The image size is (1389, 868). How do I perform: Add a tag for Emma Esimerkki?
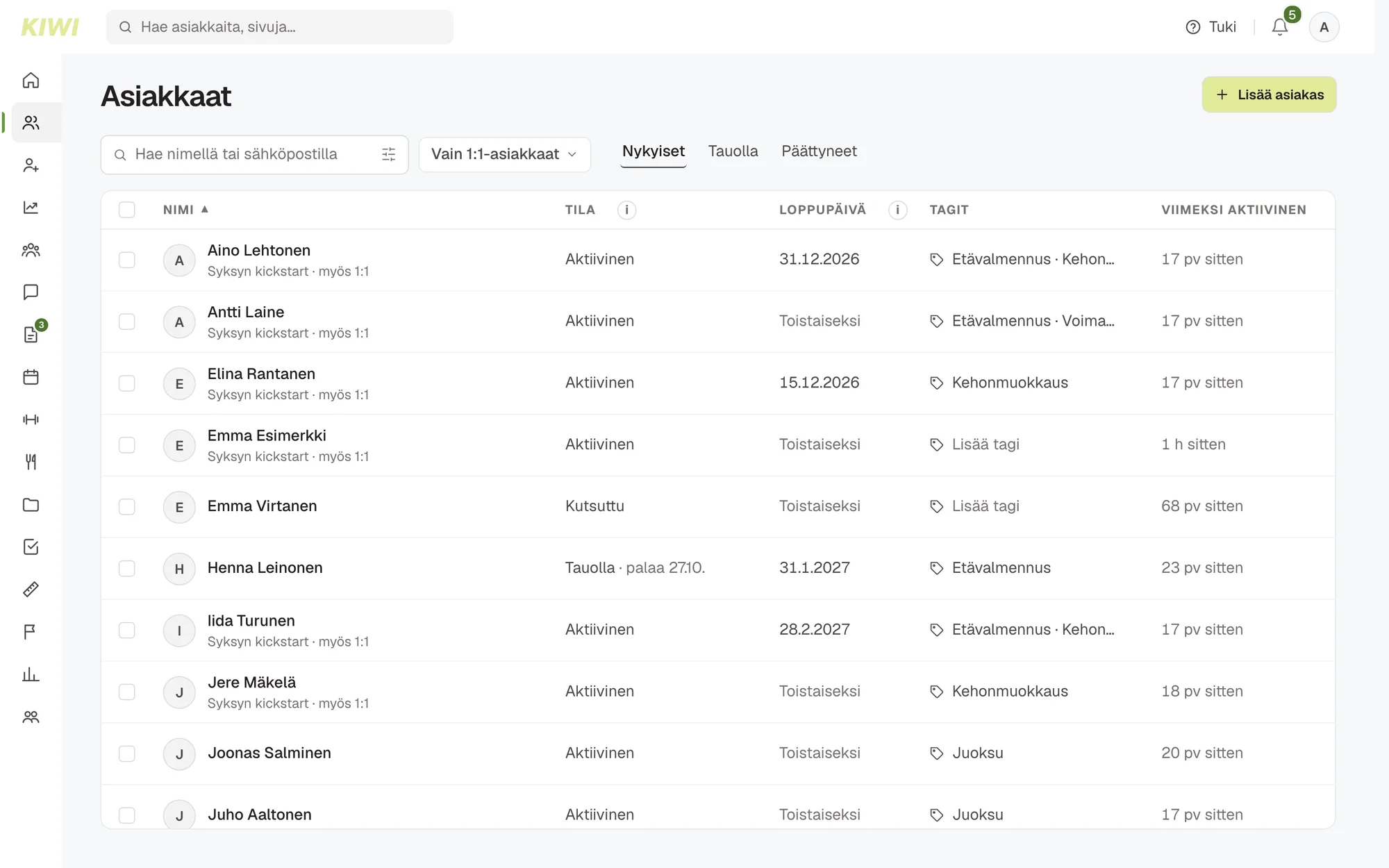click(974, 444)
